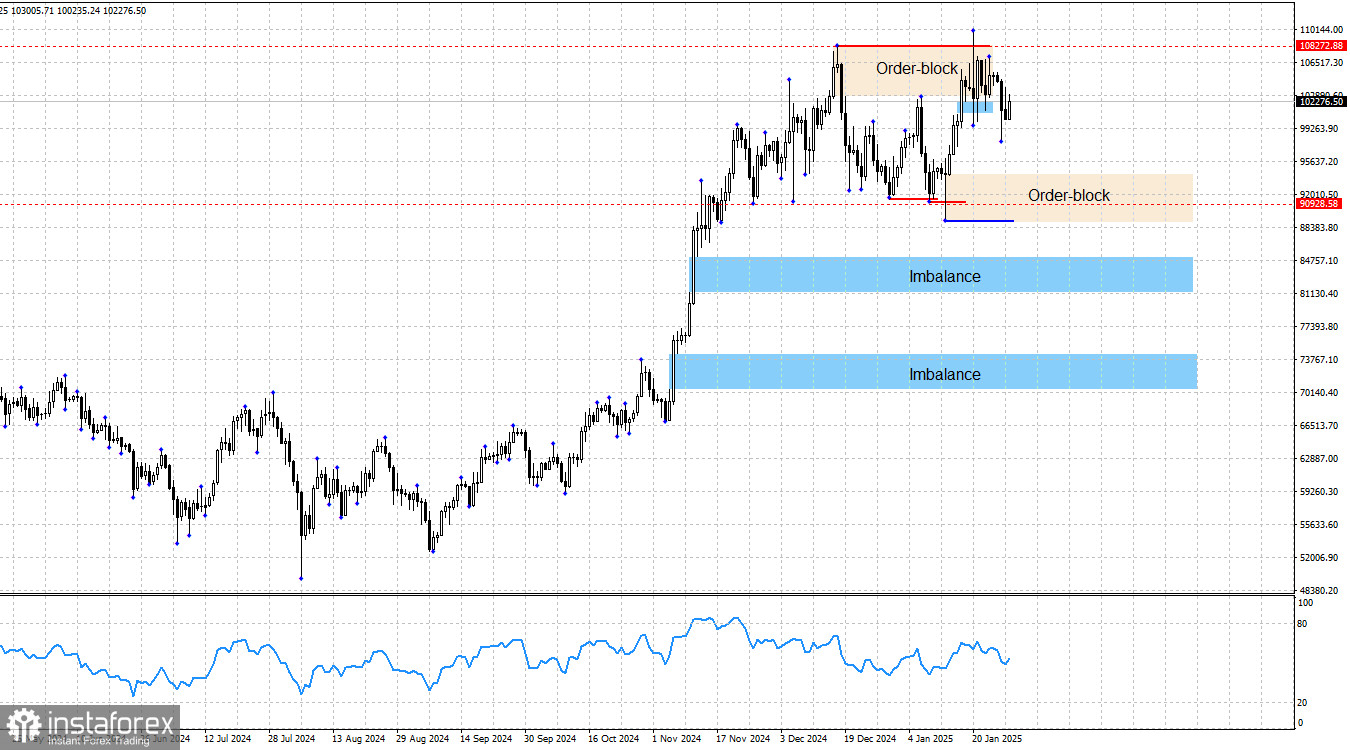The image size is (1350, 750).
Task: Click the 16 Oct 2024 date label
Action: (x=613, y=739)
